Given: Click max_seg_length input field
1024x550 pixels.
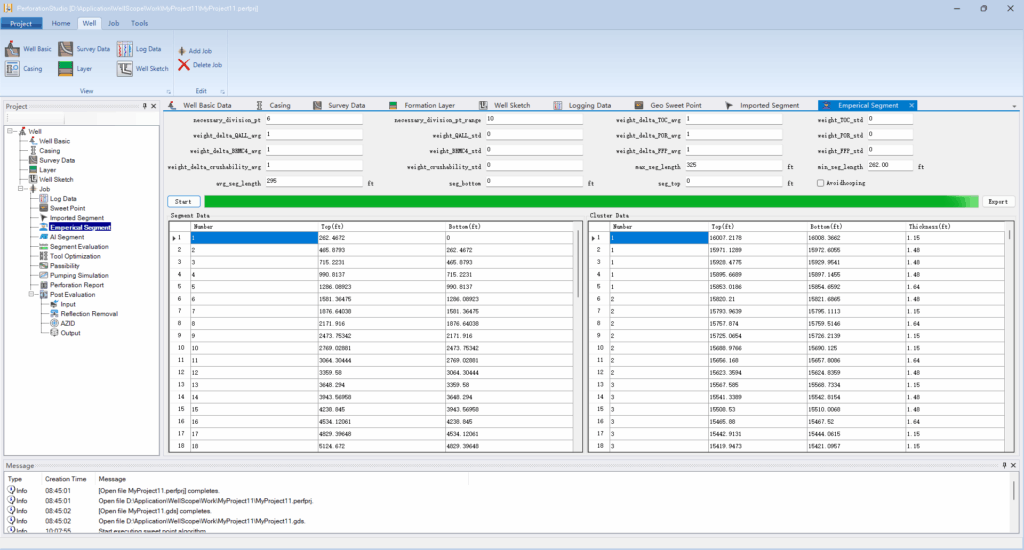Looking at the screenshot, I should [733, 166].
